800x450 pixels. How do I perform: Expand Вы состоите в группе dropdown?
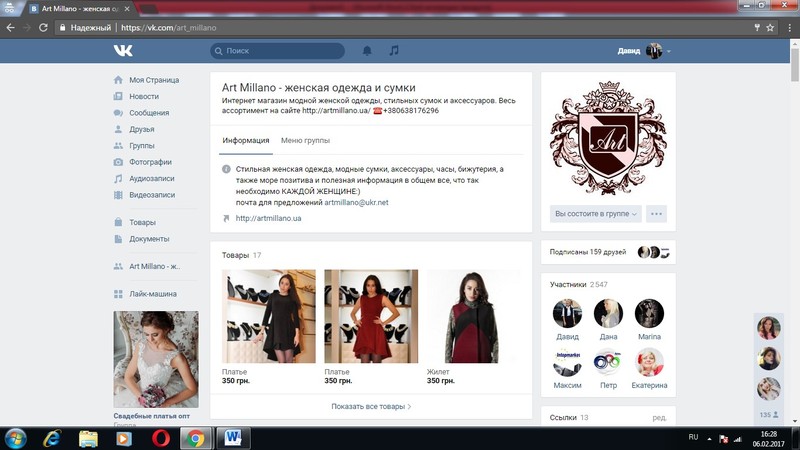(595, 214)
